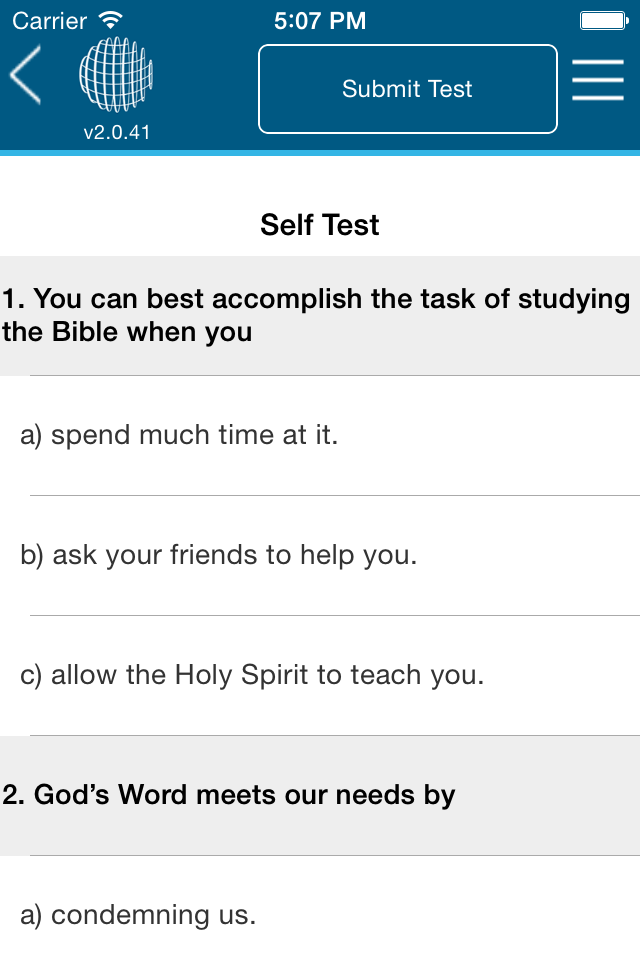
Task: Tap the words "help you" in option b
Action: pyautogui.click(x=358, y=556)
